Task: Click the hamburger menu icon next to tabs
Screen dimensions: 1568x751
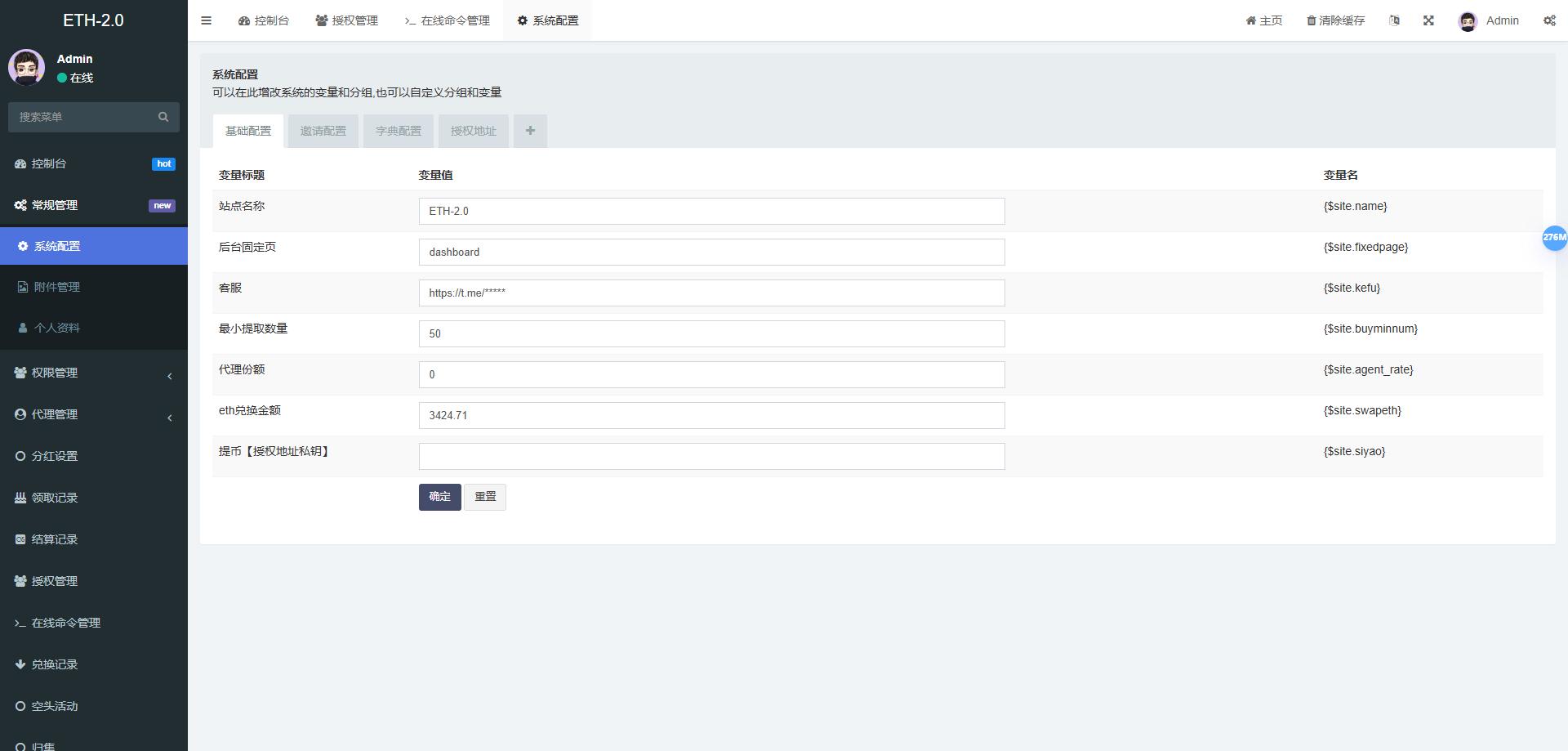Action: tap(206, 20)
